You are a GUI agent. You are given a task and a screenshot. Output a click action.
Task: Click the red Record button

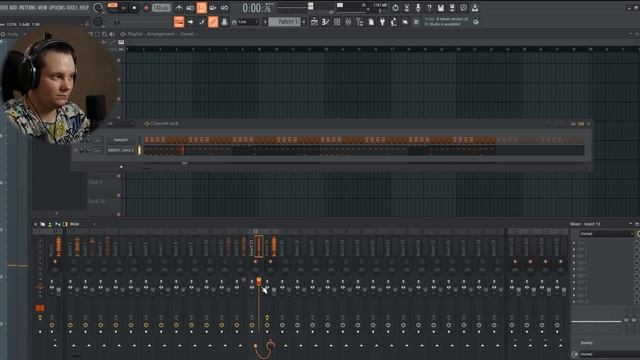pyautogui.click(x=146, y=8)
